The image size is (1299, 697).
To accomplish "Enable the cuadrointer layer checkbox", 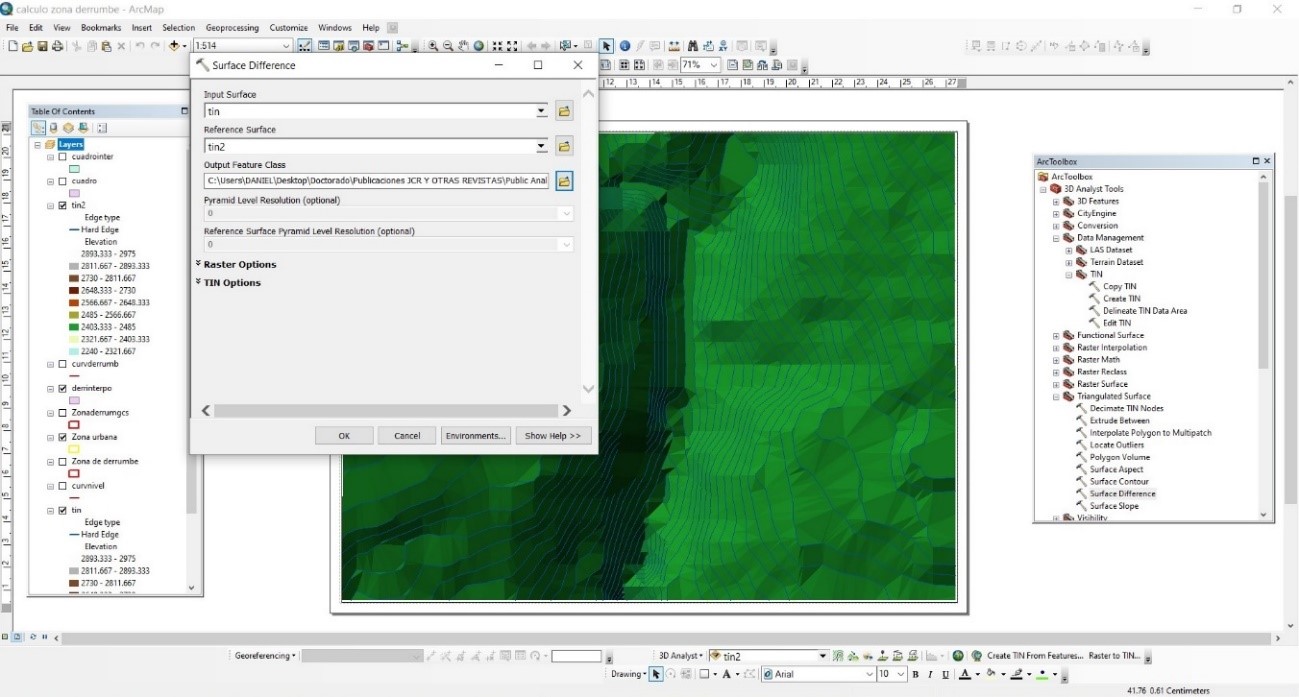I will (63, 157).
